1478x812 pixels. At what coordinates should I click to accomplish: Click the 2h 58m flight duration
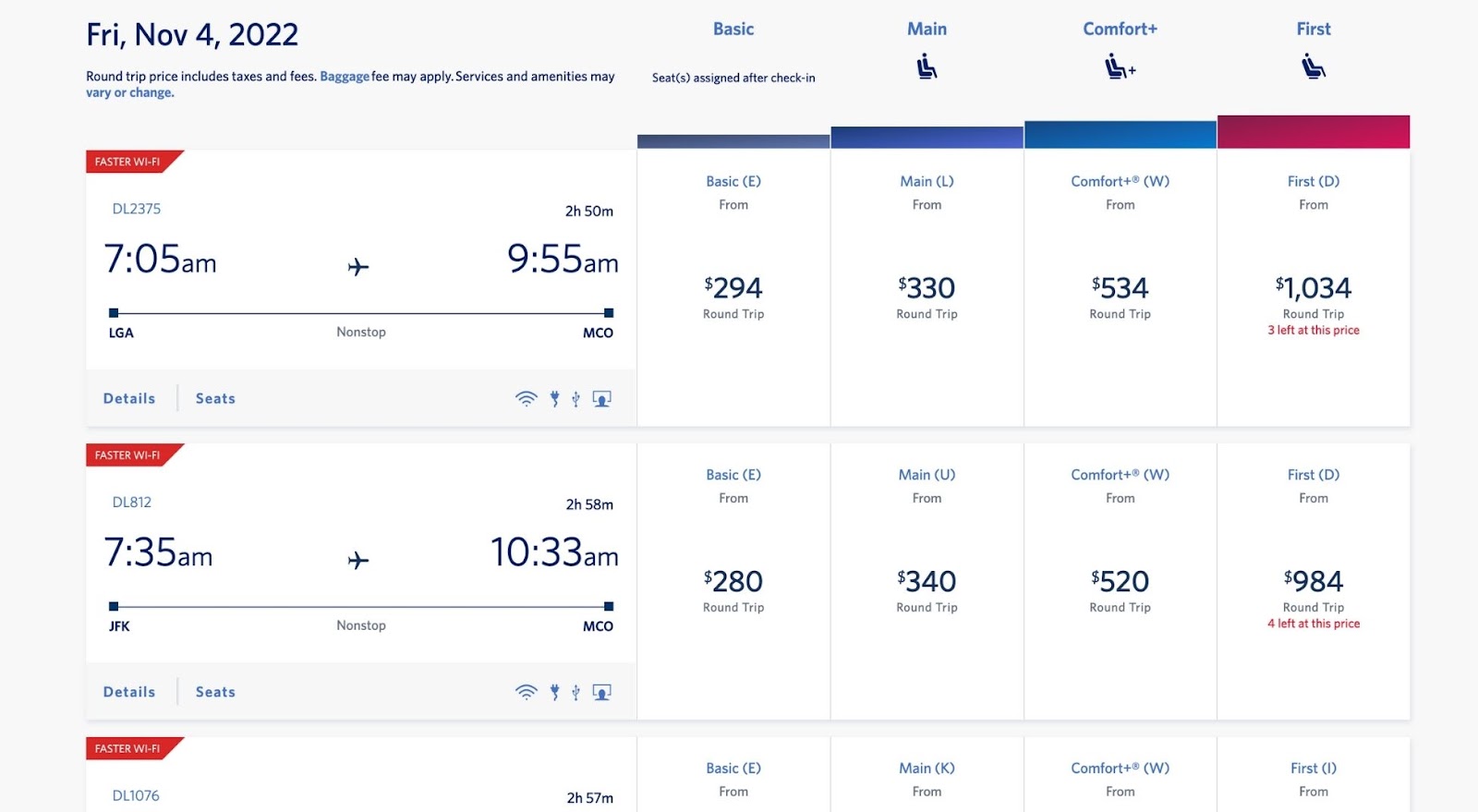(x=589, y=504)
